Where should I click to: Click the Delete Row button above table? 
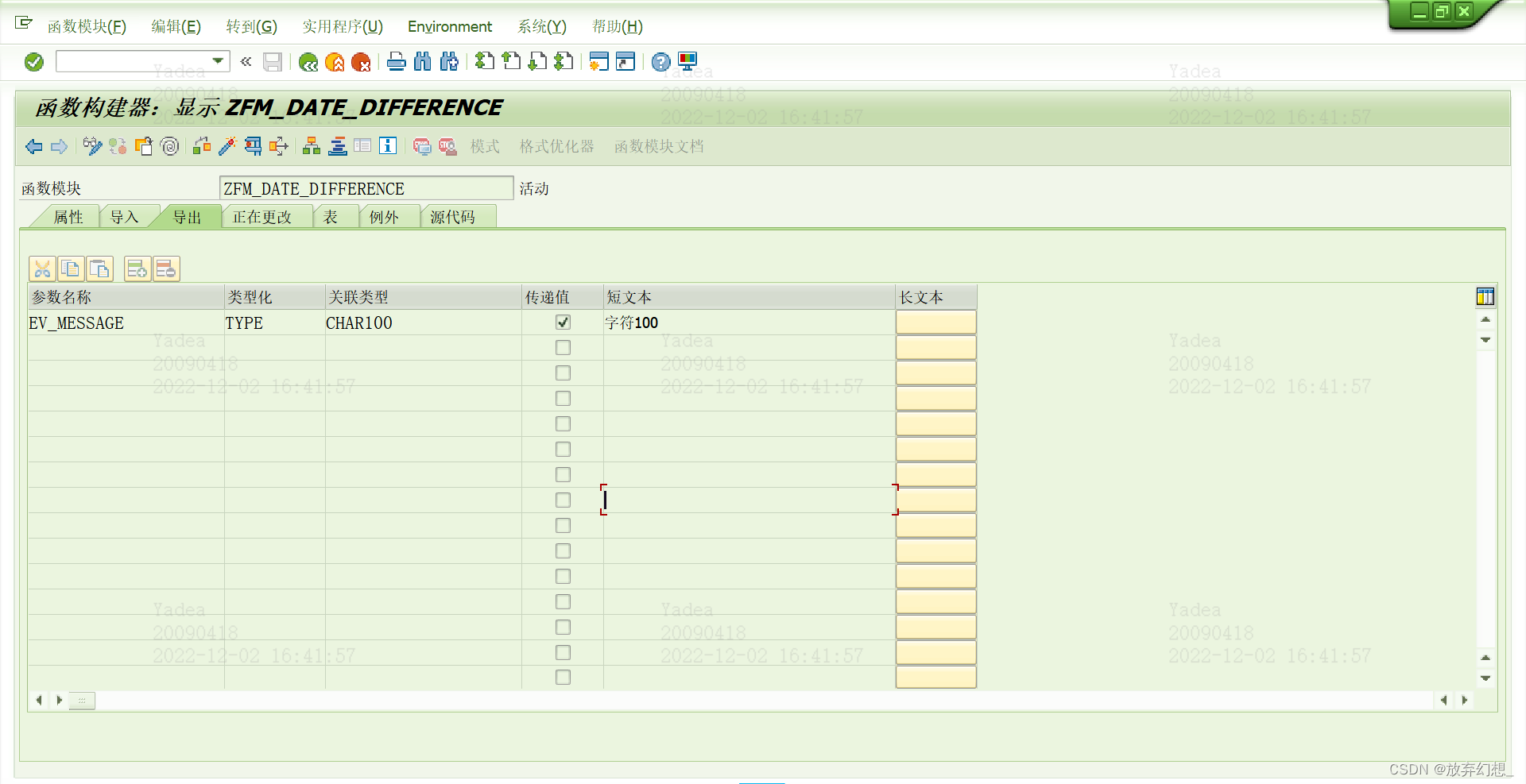pos(166,269)
